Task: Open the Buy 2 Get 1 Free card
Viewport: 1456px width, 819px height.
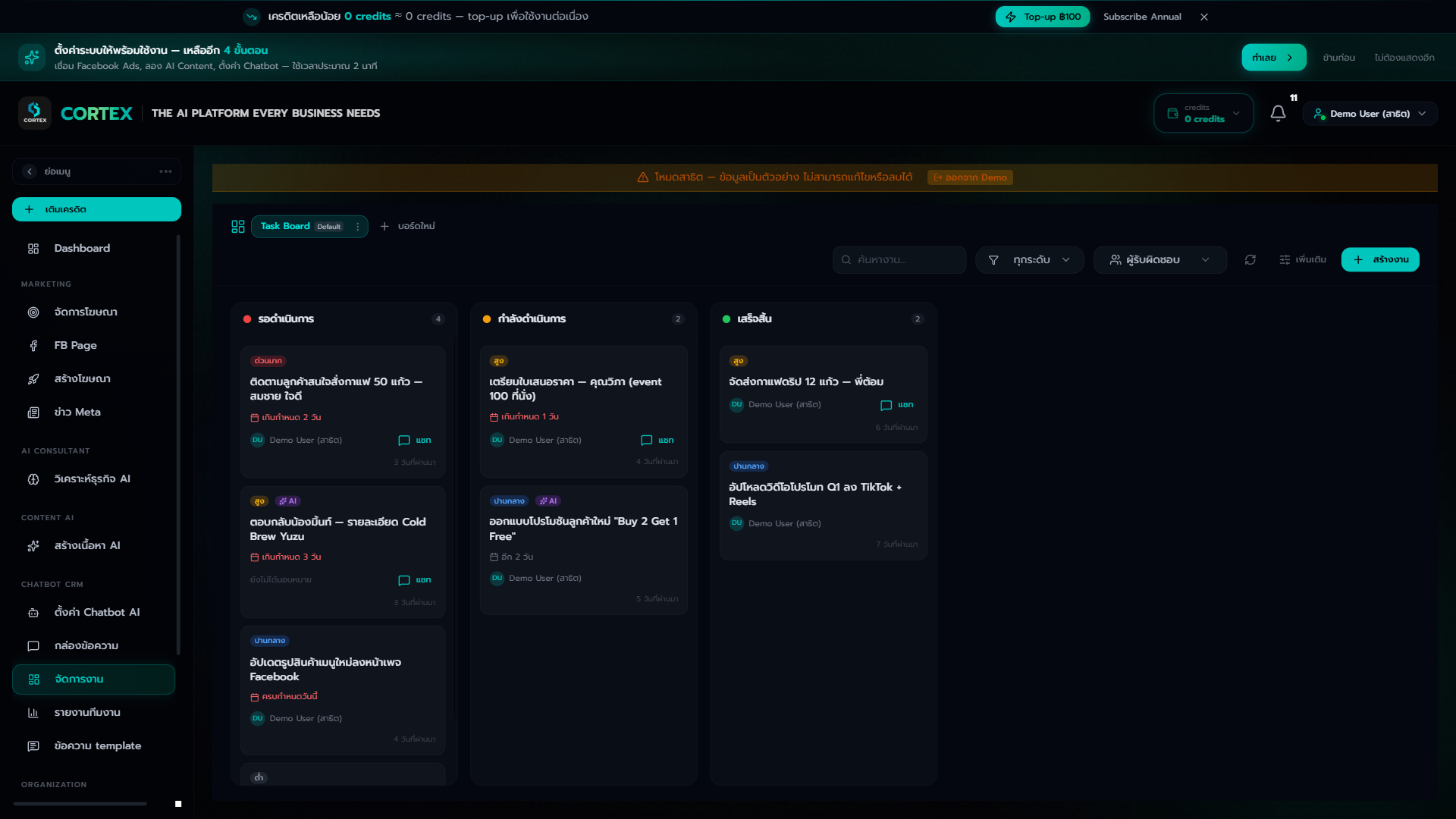Action: point(584,551)
